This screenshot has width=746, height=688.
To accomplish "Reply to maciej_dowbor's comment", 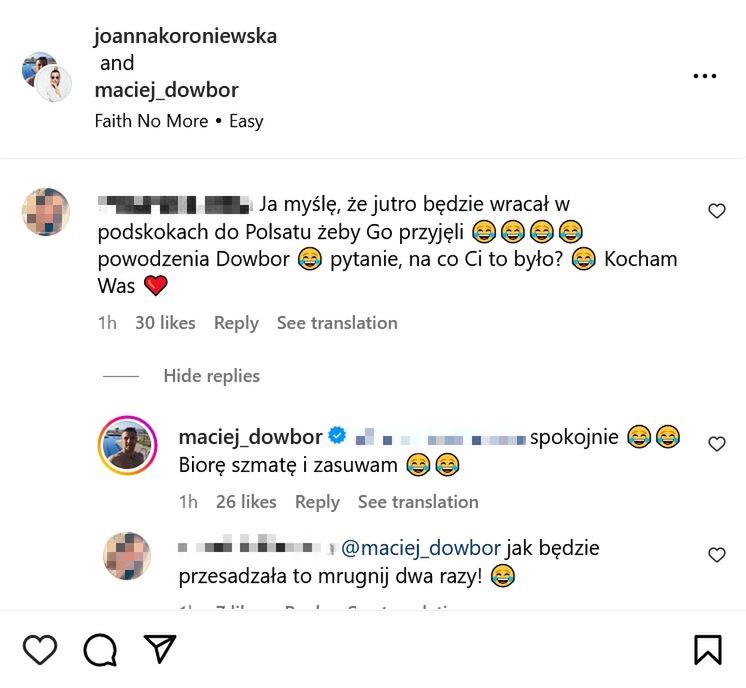I will point(317,502).
